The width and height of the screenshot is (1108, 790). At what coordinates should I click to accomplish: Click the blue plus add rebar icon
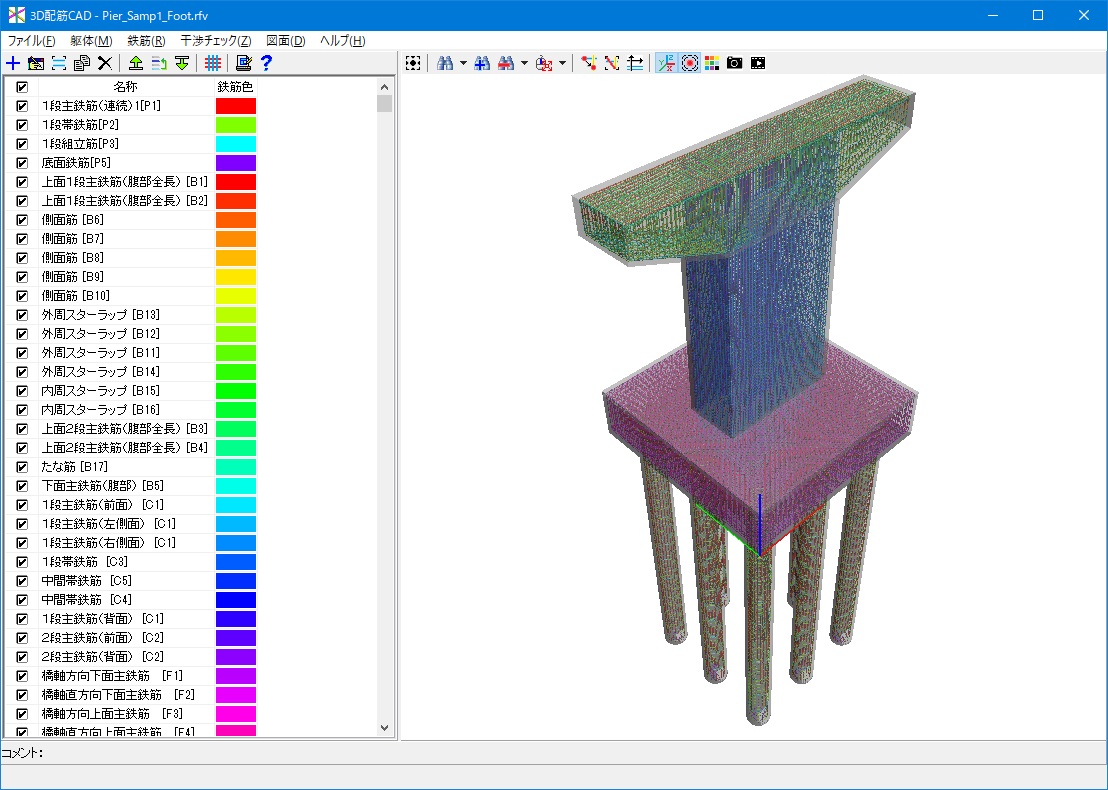pyautogui.click(x=13, y=64)
